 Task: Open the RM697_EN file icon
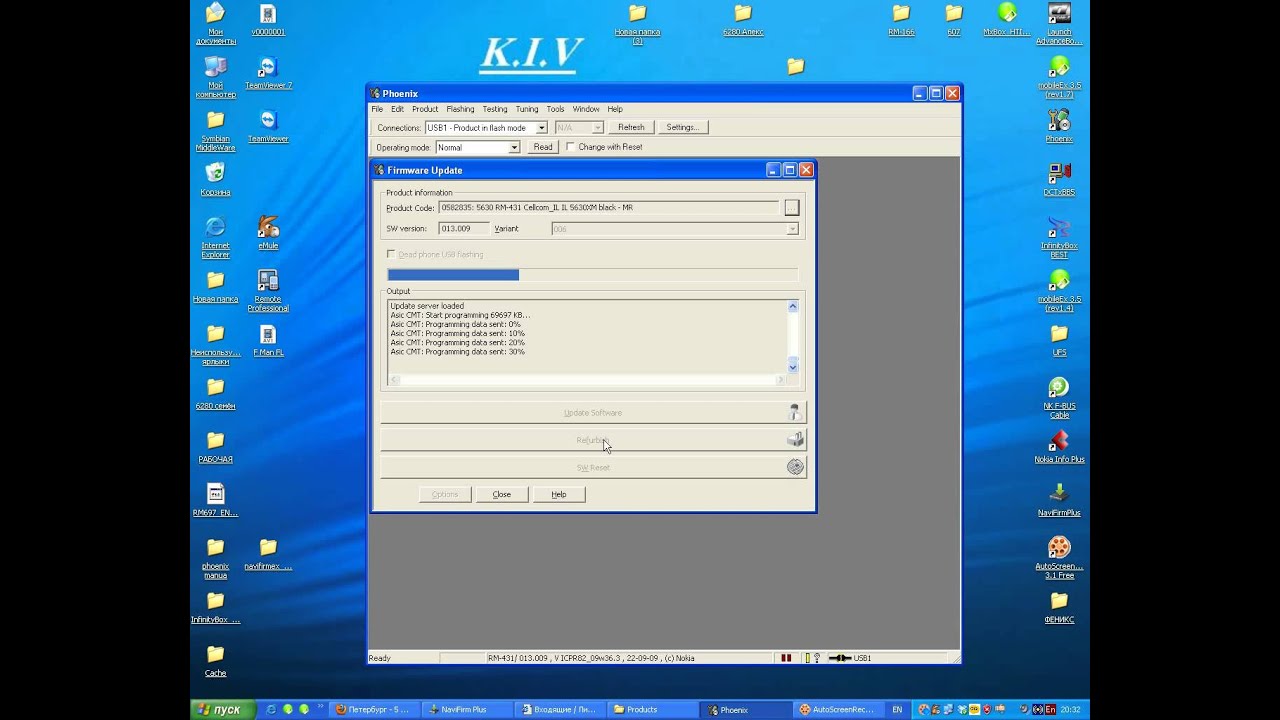click(215, 499)
